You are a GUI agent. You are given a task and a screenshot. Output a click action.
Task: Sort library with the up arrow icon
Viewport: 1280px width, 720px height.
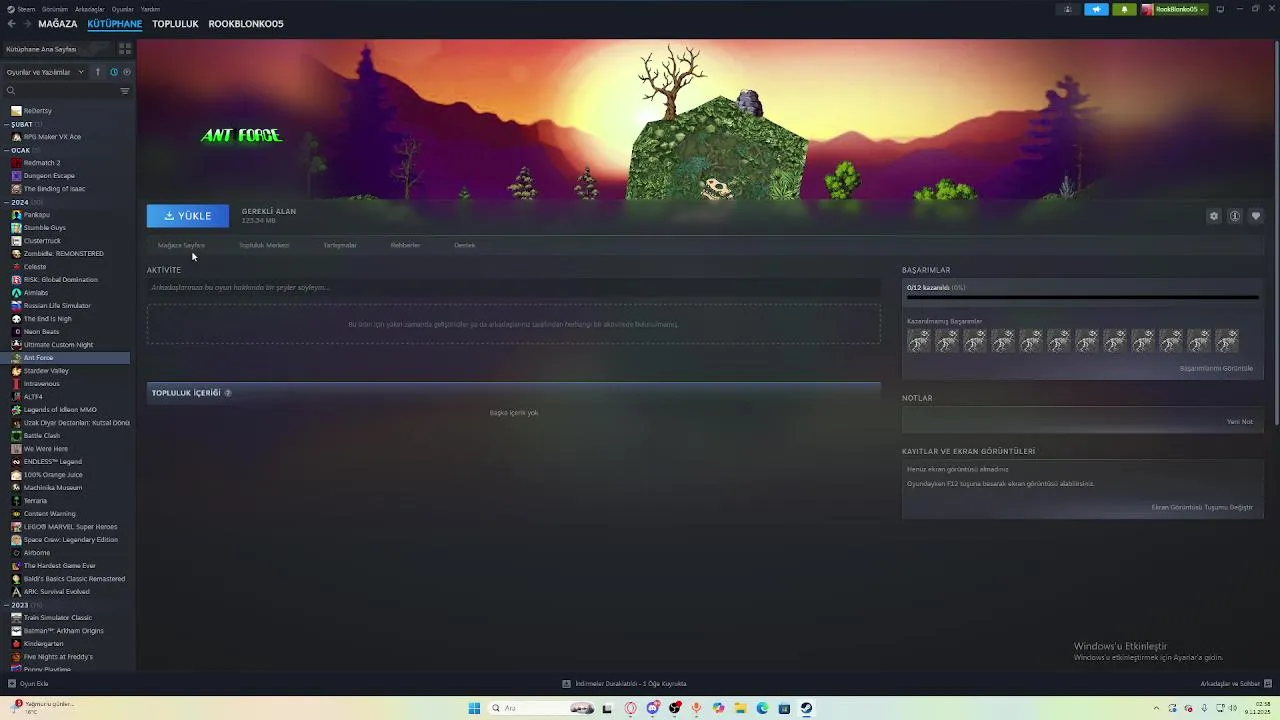pos(98,72)
